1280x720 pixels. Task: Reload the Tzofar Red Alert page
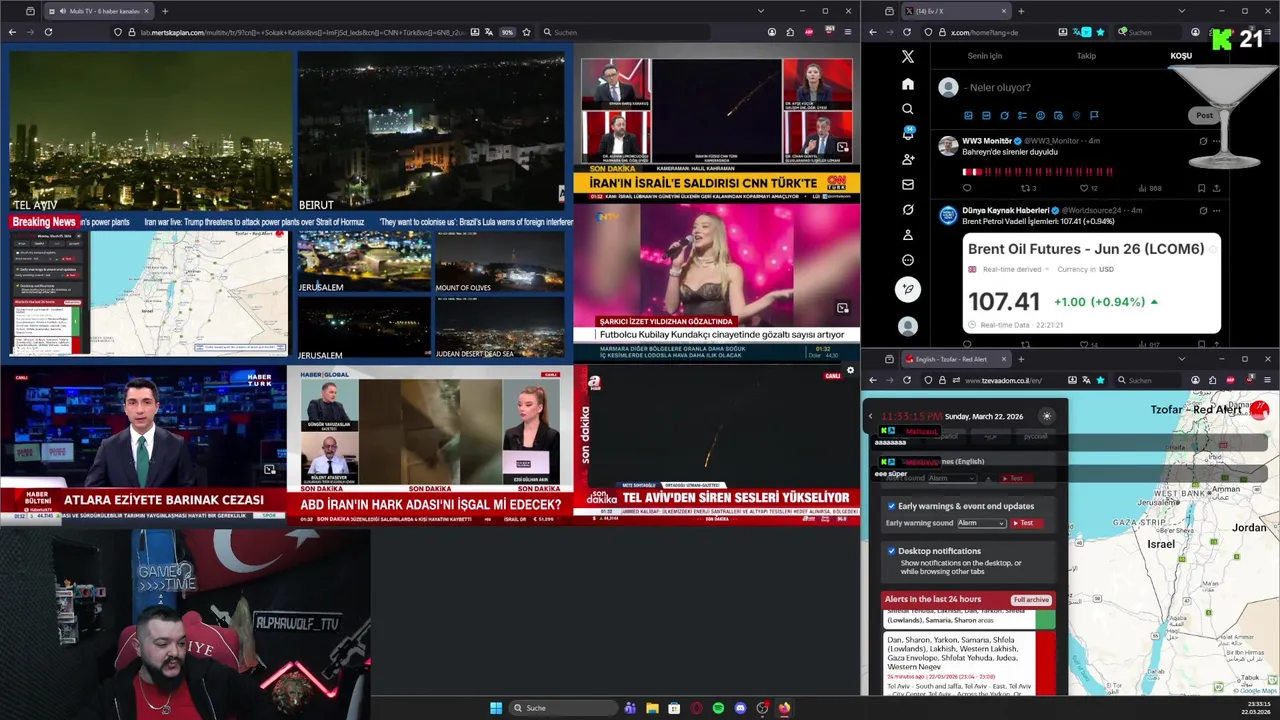tap(907, 380)
